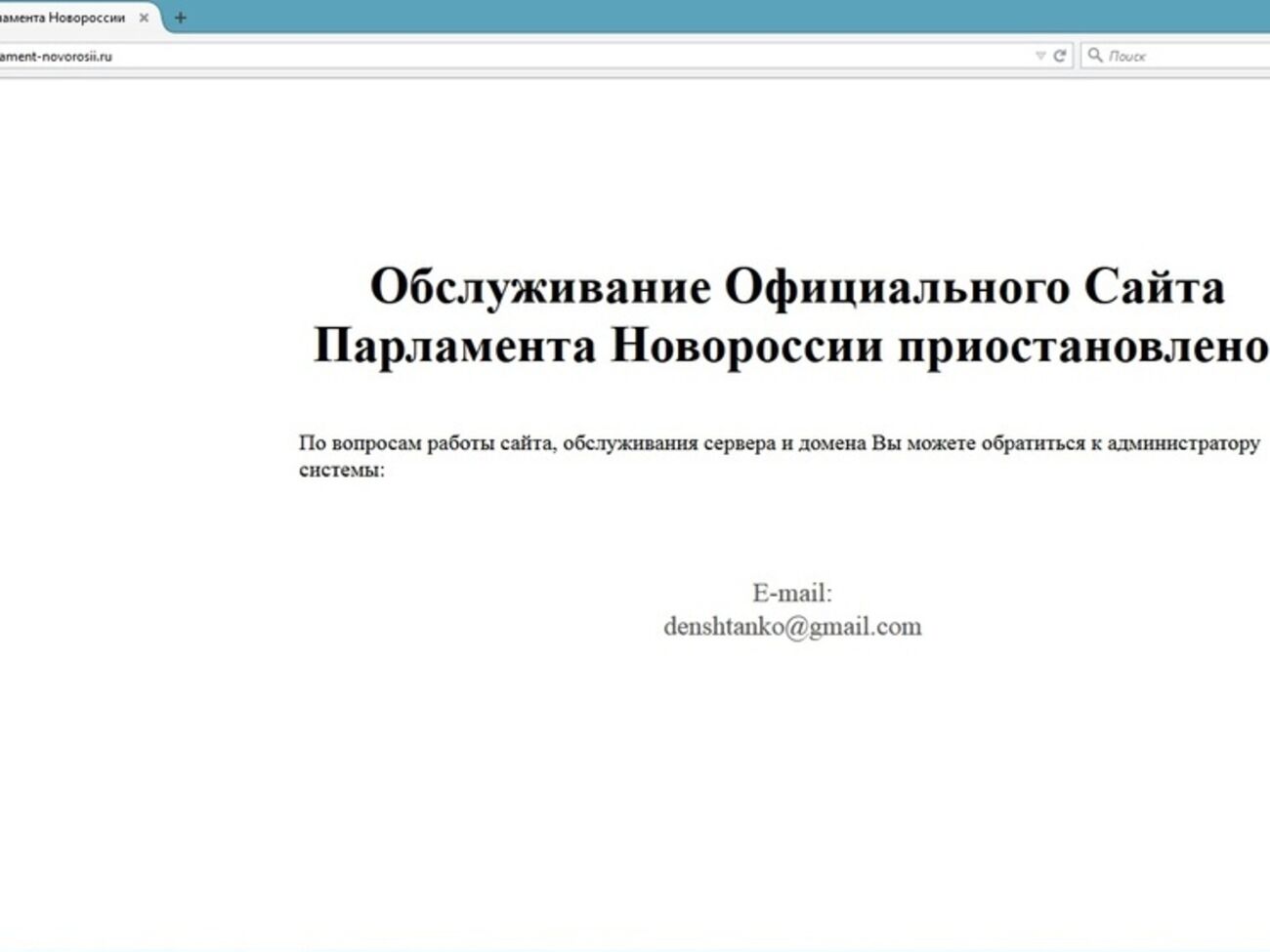Click the Firefox tab close x icon
Viewport: 1270px width, 952px height.
(x=146, y=17)
